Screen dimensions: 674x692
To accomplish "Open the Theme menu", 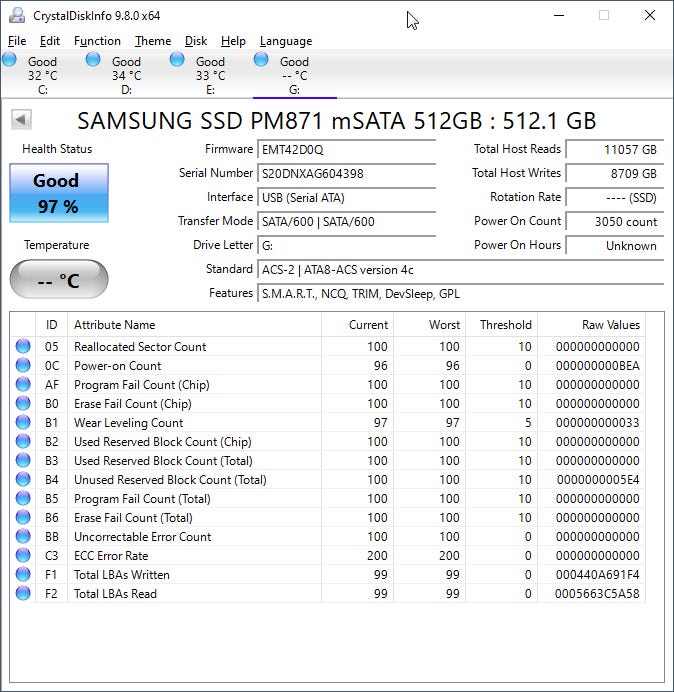I will (153, 41).
